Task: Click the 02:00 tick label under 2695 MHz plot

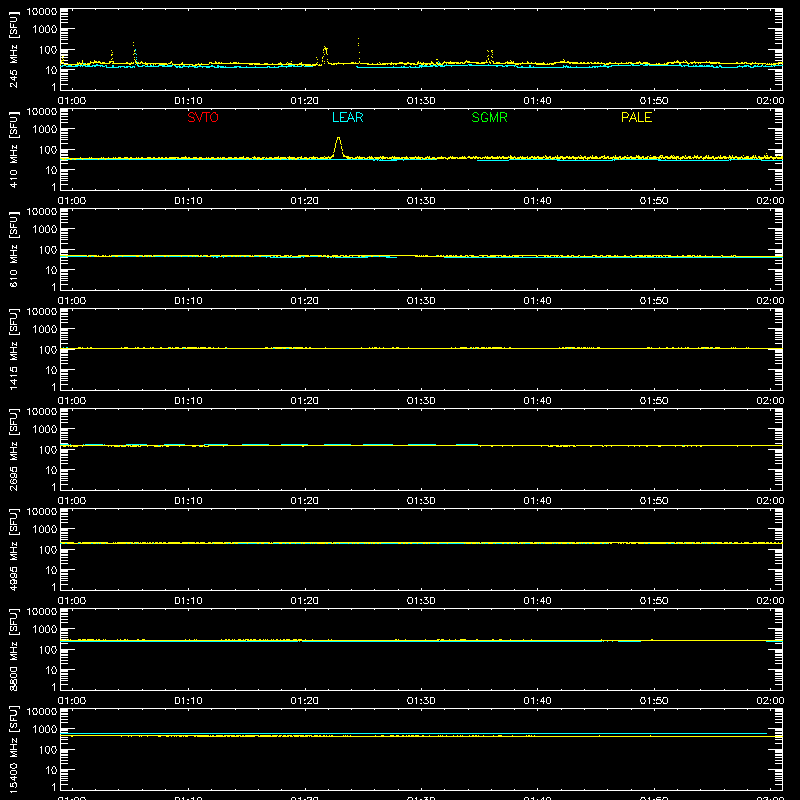Action: pyautogui.click(x=770, y=501)
